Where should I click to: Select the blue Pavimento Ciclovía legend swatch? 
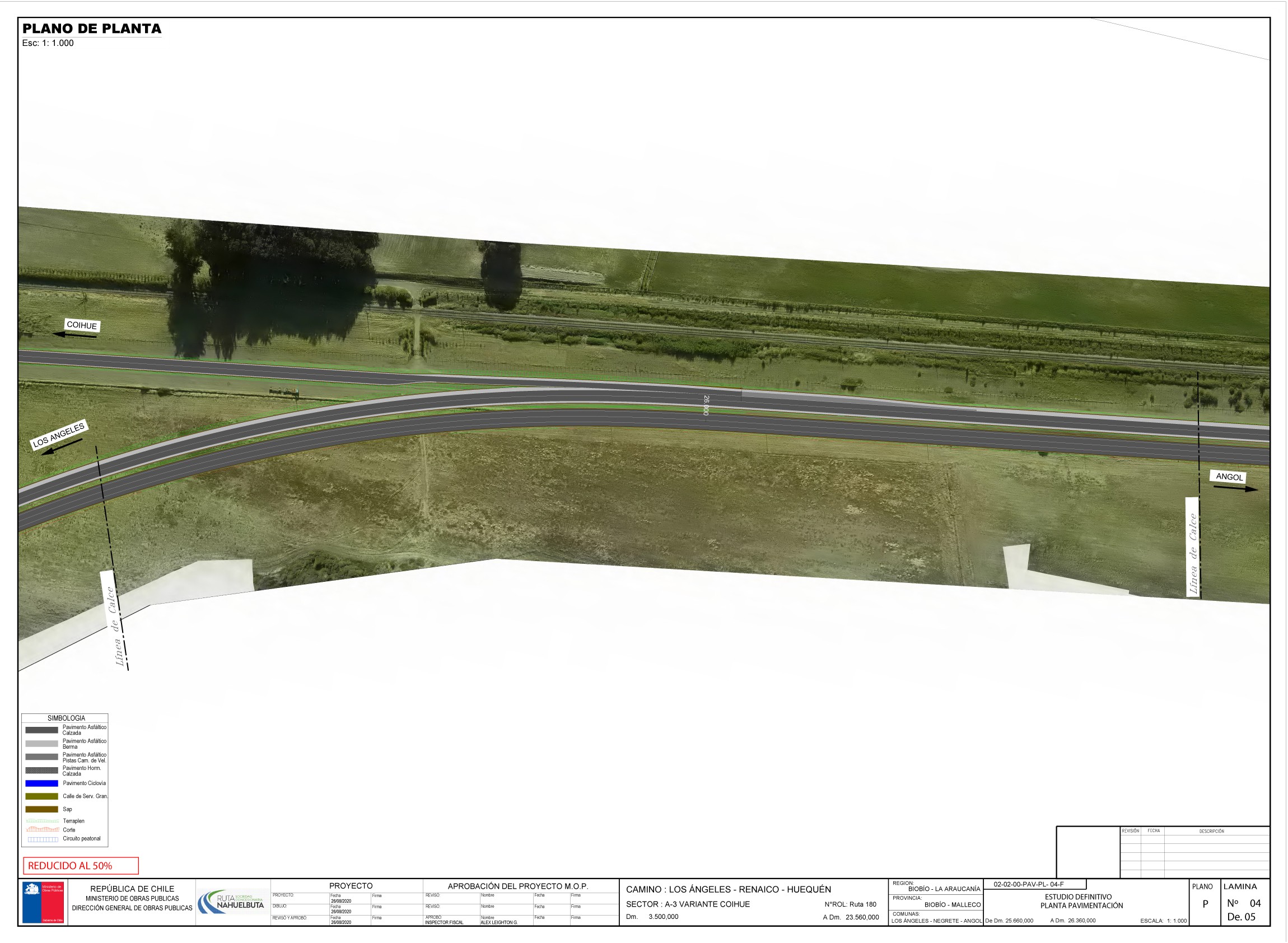(41, 784)
